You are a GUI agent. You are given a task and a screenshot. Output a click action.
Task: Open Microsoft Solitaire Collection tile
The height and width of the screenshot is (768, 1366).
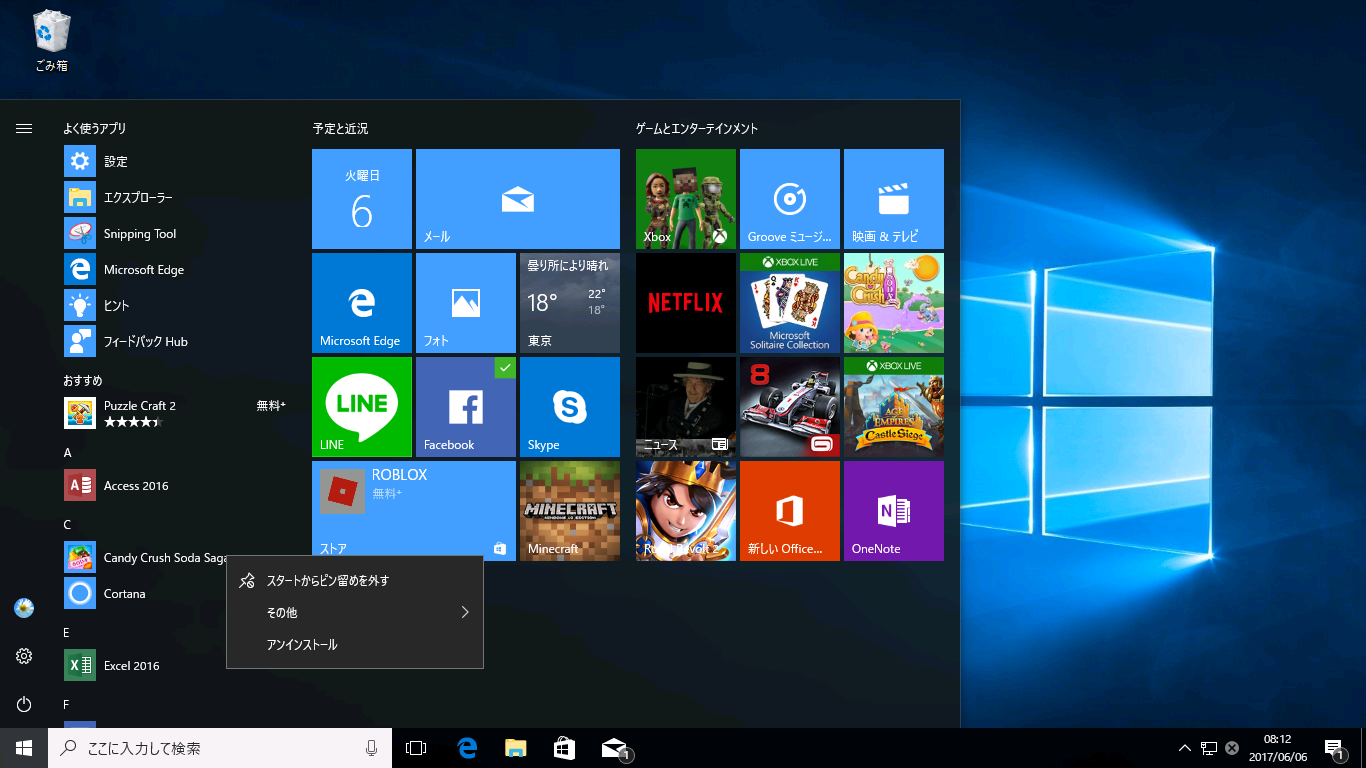[789, 302]
